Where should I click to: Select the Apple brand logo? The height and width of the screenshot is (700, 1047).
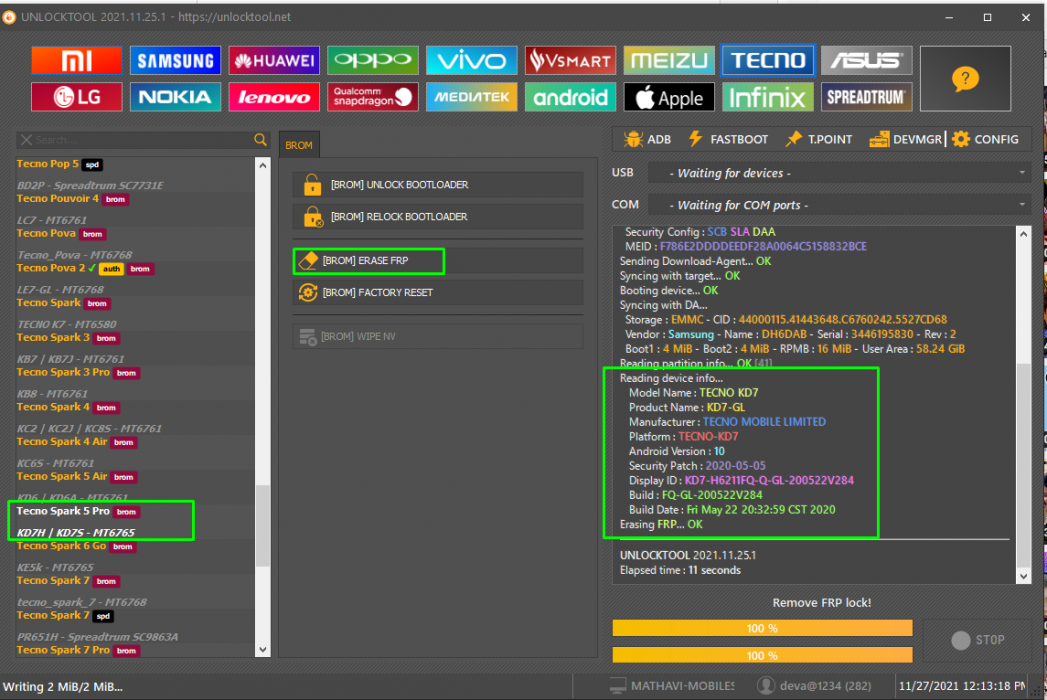click(x=669, y=97)
